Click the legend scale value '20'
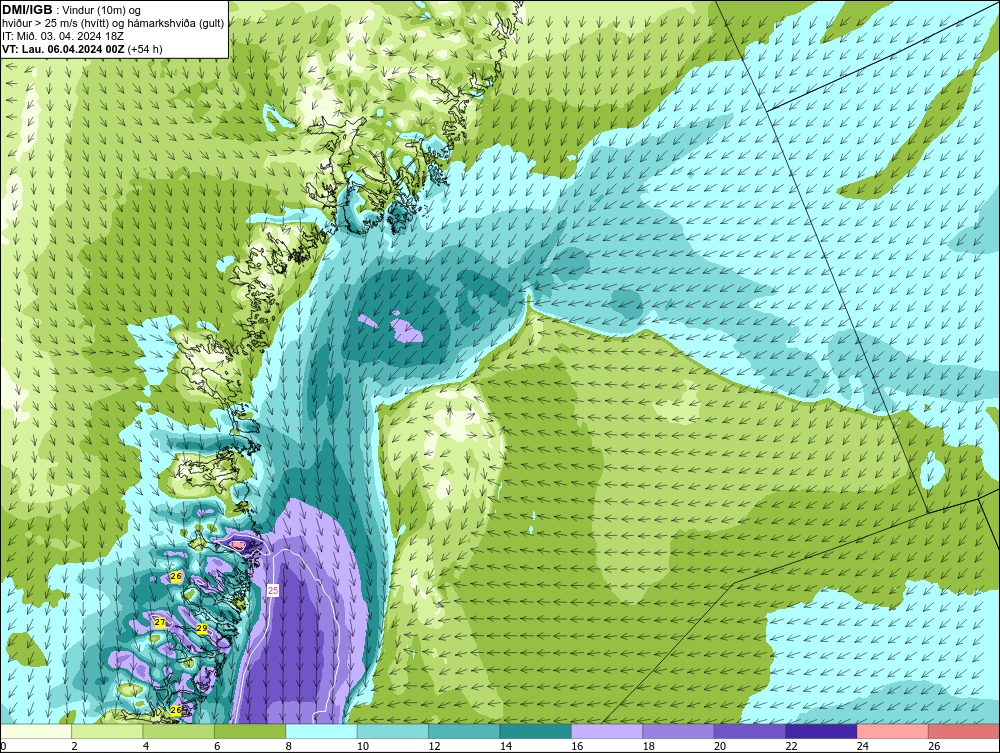Screen dimensions: 1000x753 click(720, 746)
